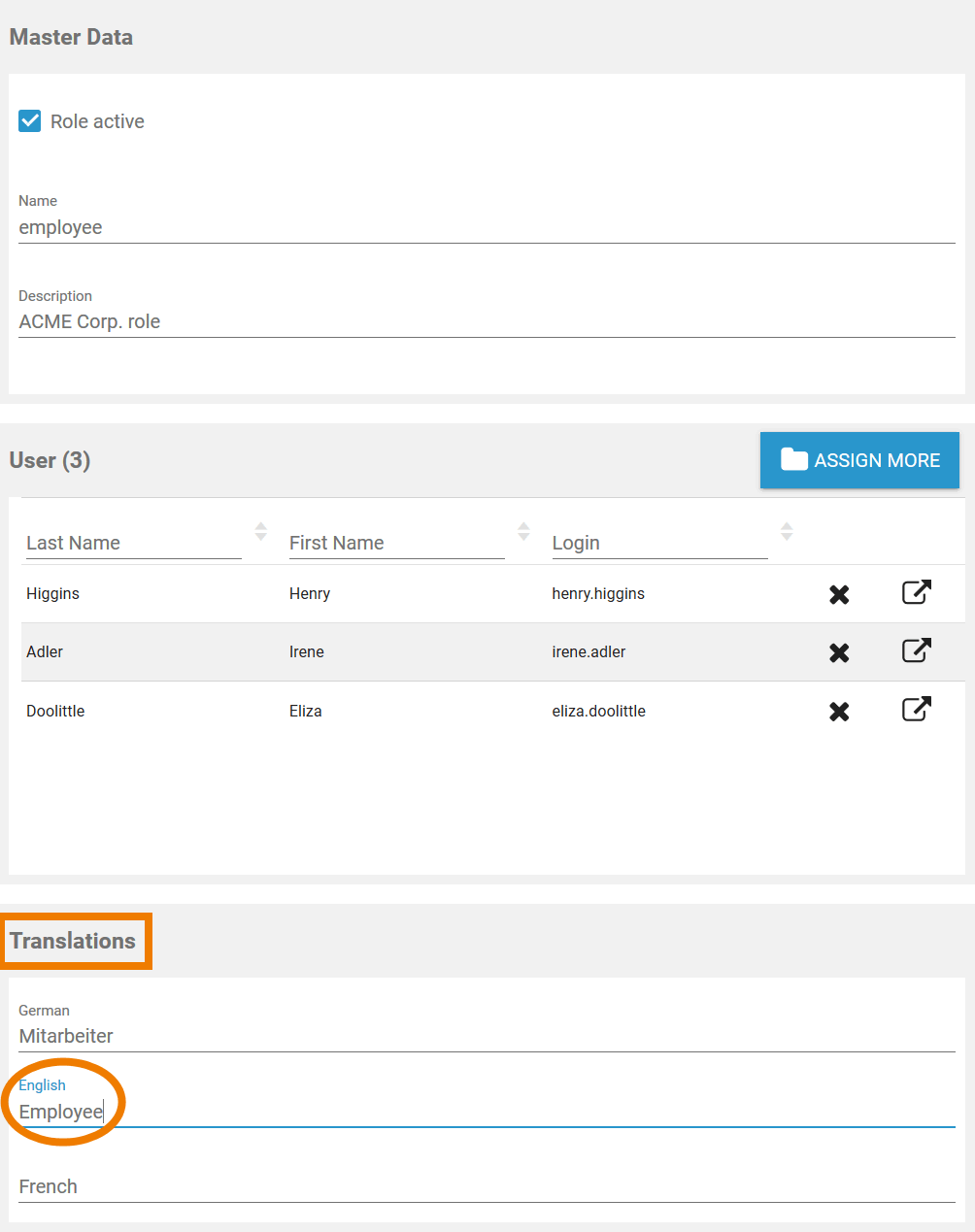Click folder icon in Assign More button
This screenshot has width=975, height=1232.
(793, 459)
